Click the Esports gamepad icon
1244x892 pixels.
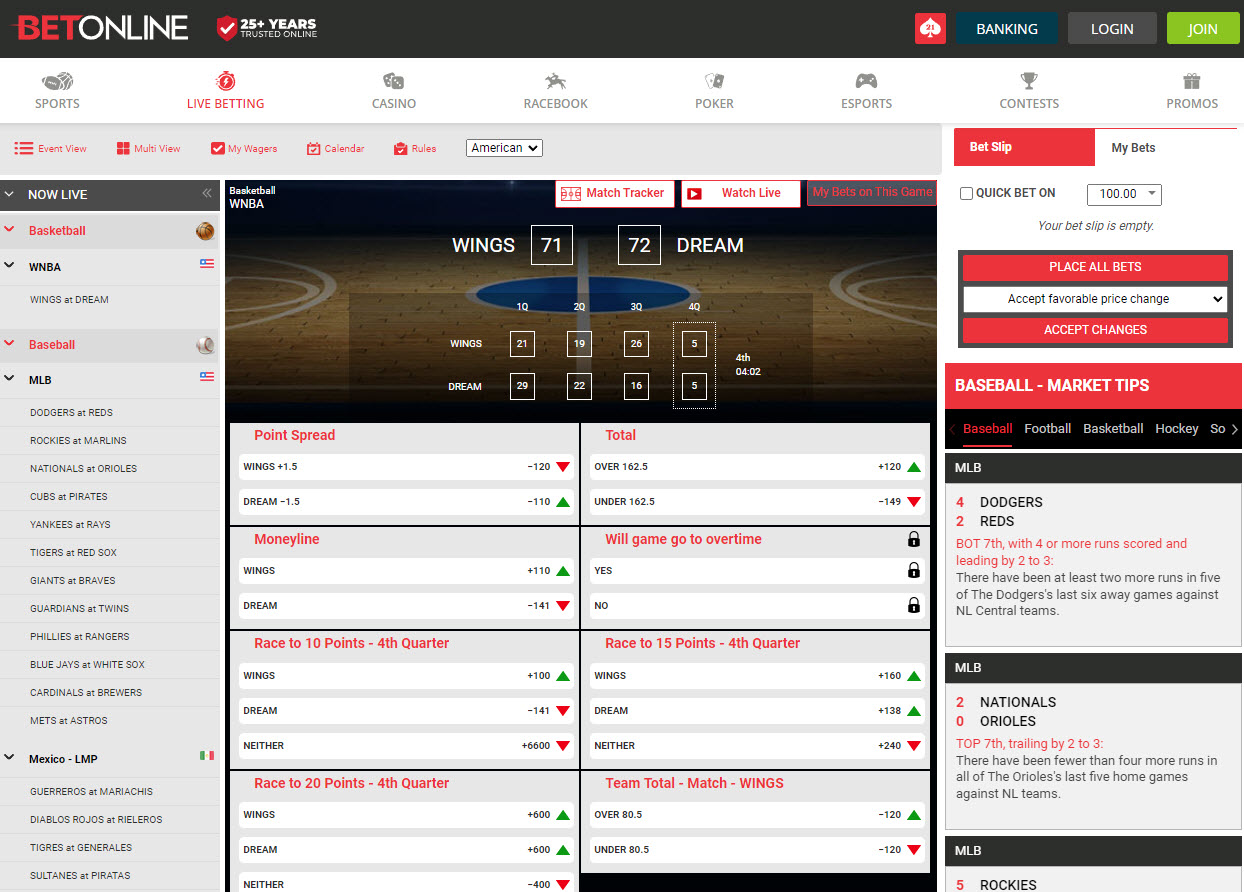coord(866,81)
